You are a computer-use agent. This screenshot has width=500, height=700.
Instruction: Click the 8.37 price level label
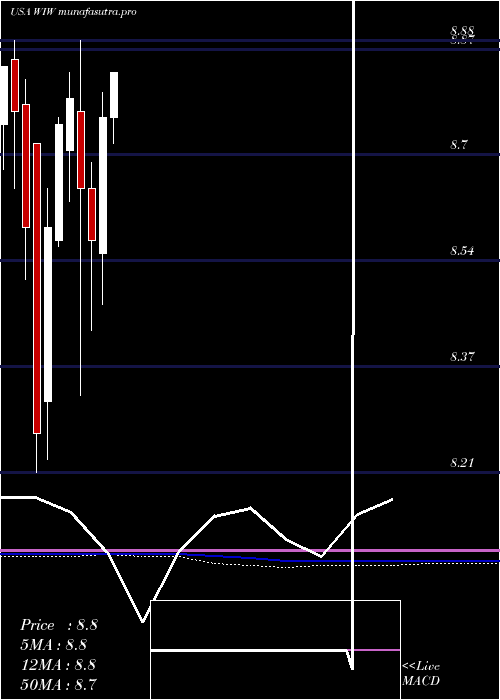tap(462, 357)
